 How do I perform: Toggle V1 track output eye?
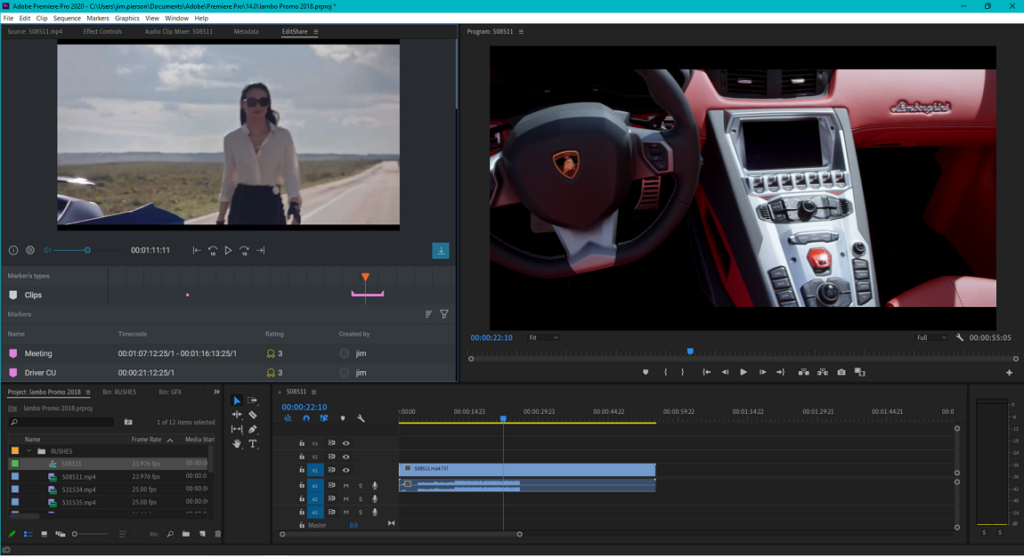(x=346, y=470)
